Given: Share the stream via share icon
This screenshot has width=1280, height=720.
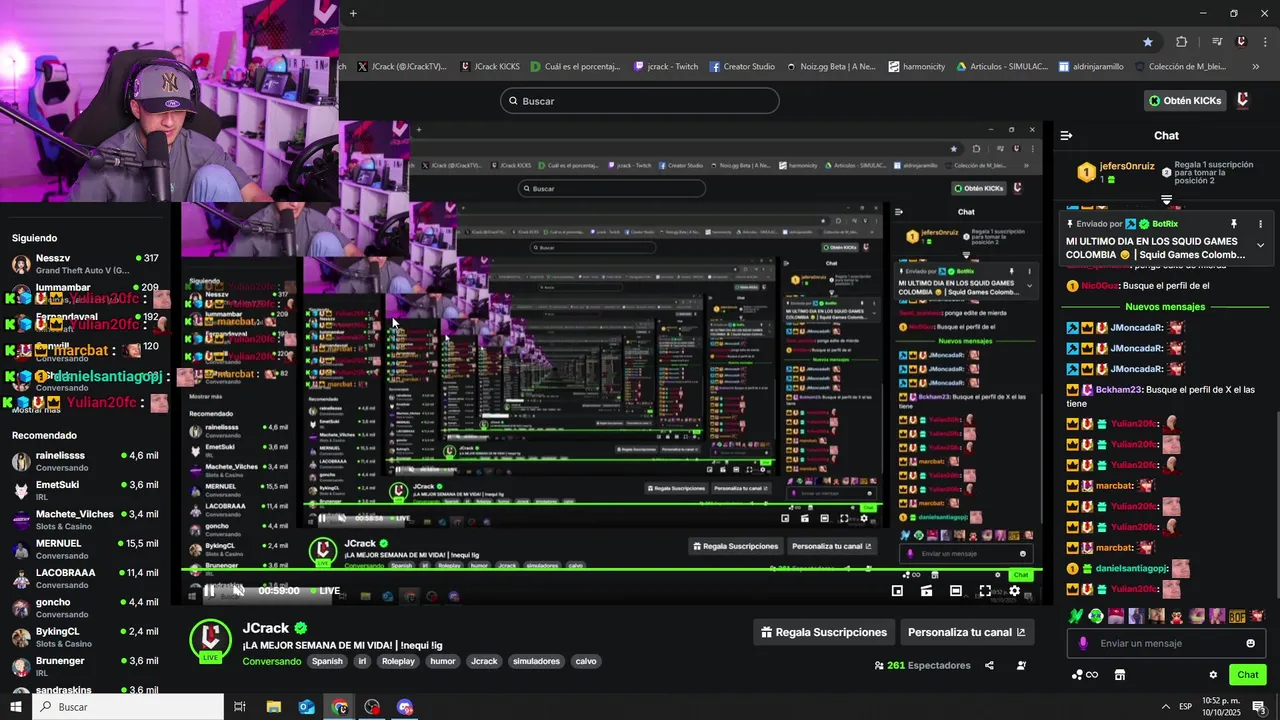Looking at the screenshot, I should [989, 665].
